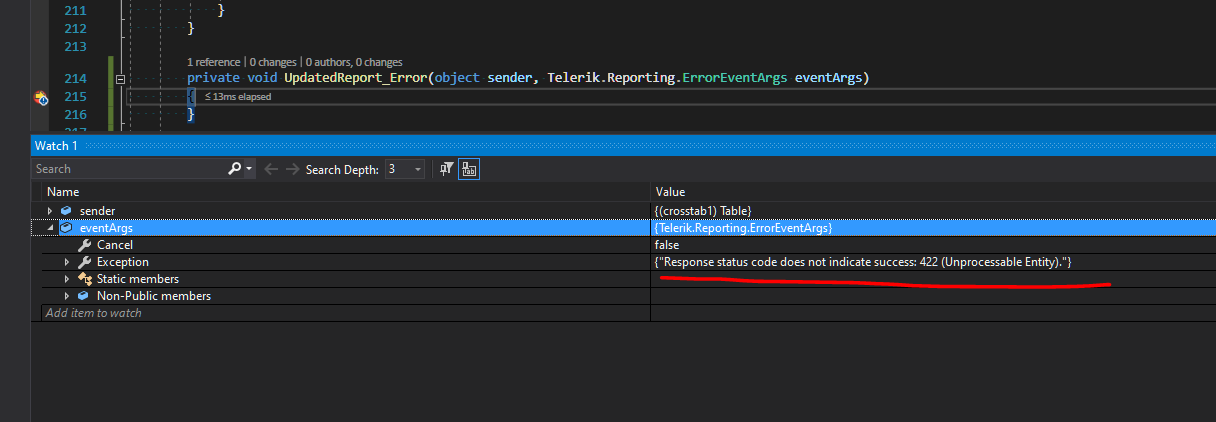Toggle the pinned-items filter icon in Watch toolbar
The height and width of the screenshot is (422, 1216).
pyautogui.click(x=447, y=169)
